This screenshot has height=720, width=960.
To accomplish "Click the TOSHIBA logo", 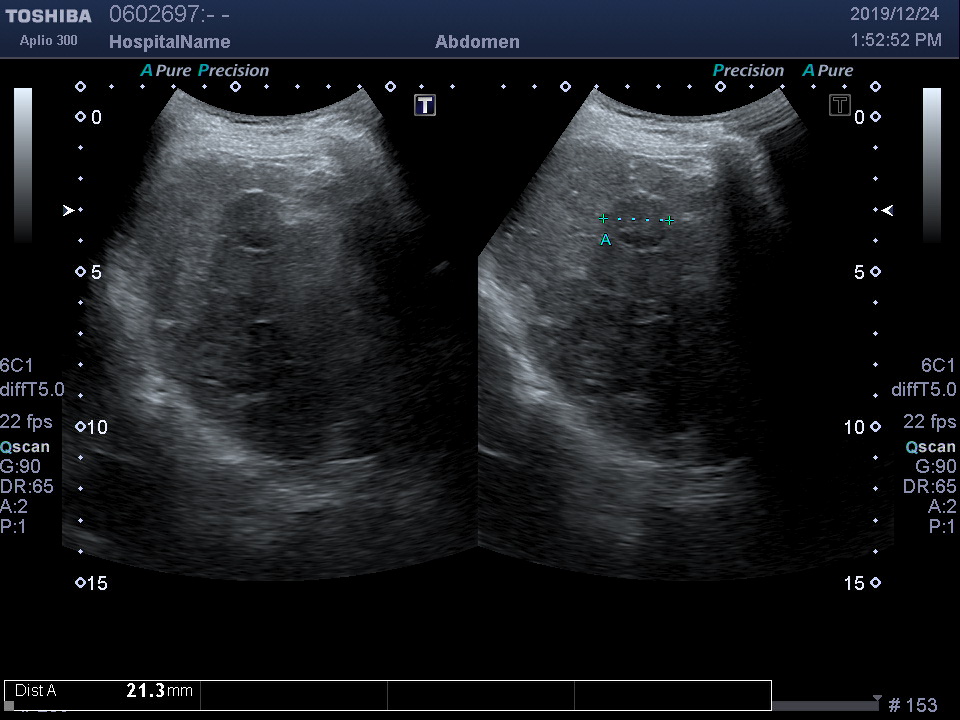I will [x=48, y=16].
